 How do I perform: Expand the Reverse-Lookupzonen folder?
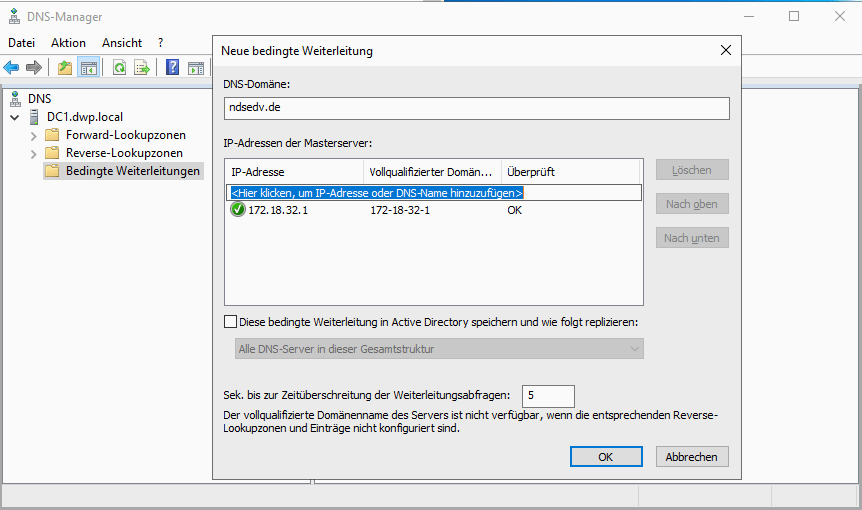click(34, 153)
